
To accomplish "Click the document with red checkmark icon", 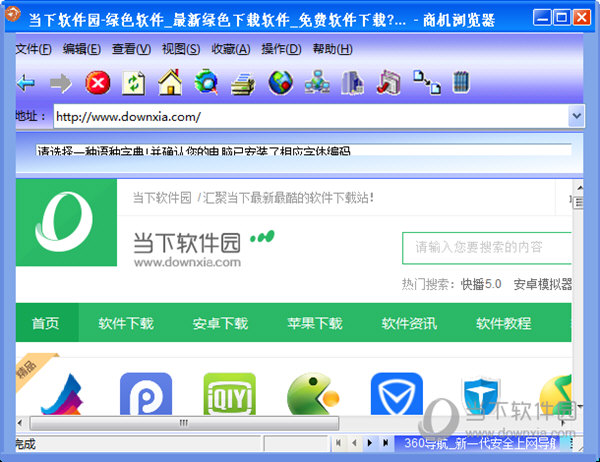I will pos(388,82).
